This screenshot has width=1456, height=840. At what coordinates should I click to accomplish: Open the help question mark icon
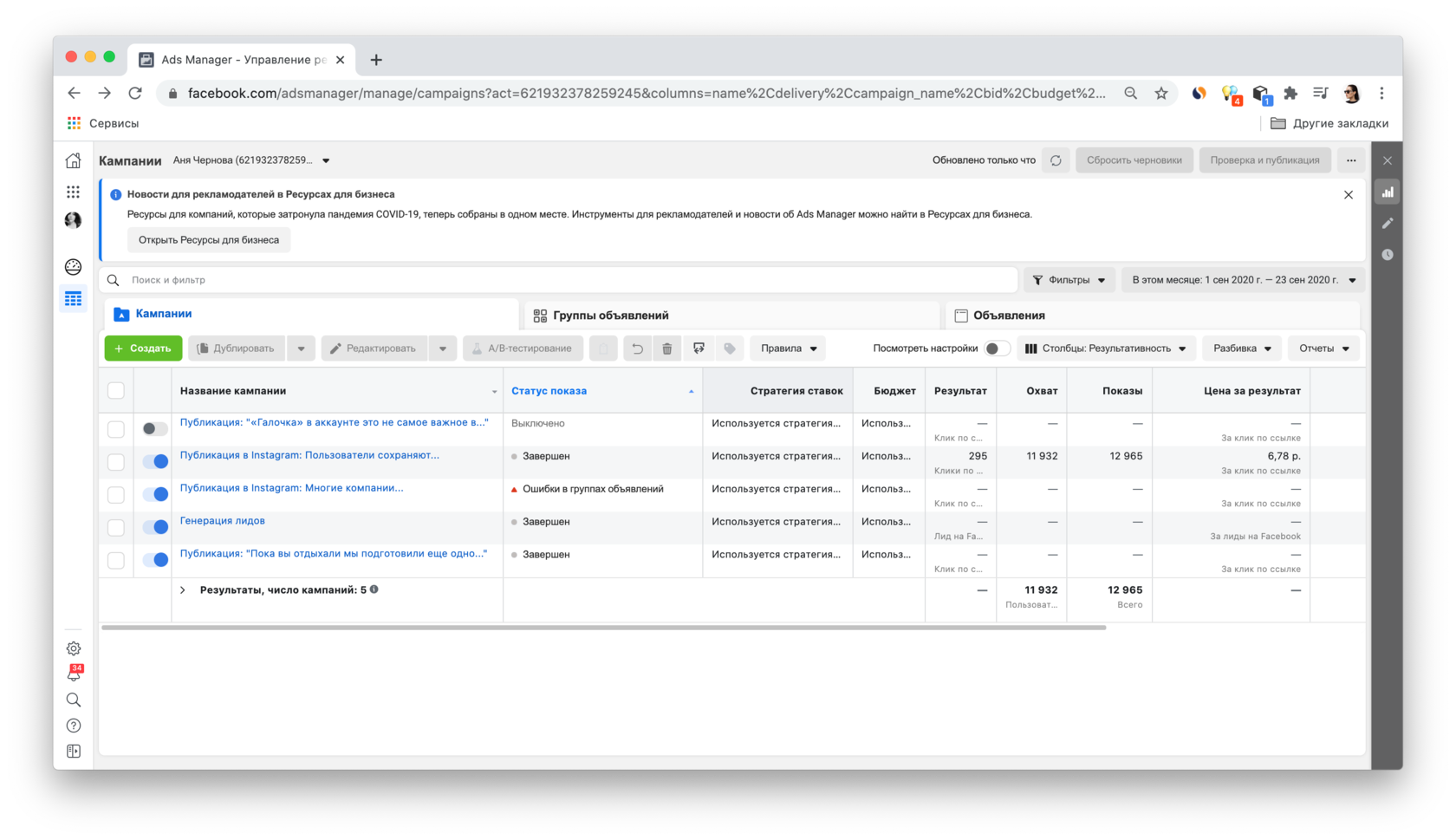(74, 726)
